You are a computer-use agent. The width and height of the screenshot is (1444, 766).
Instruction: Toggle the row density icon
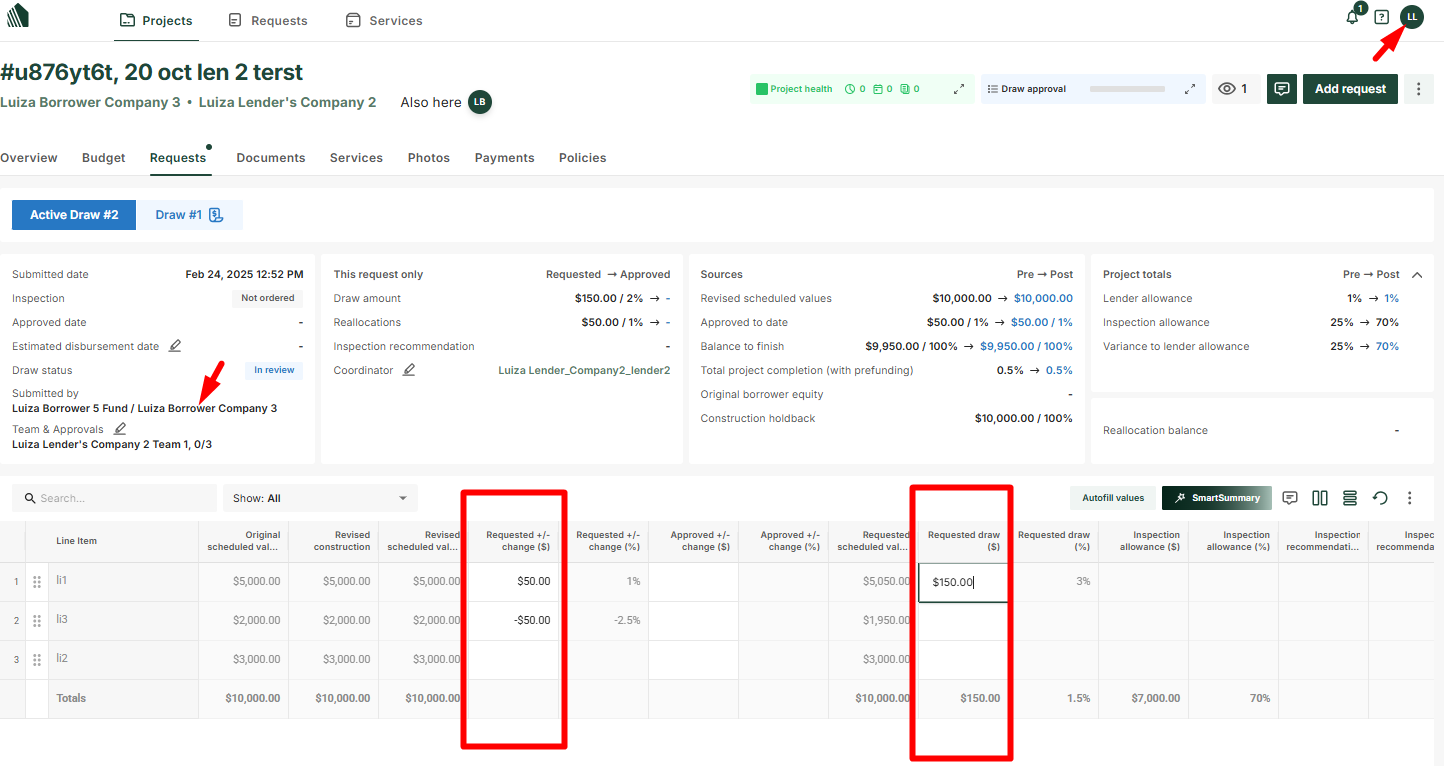tap(1350, 498)
